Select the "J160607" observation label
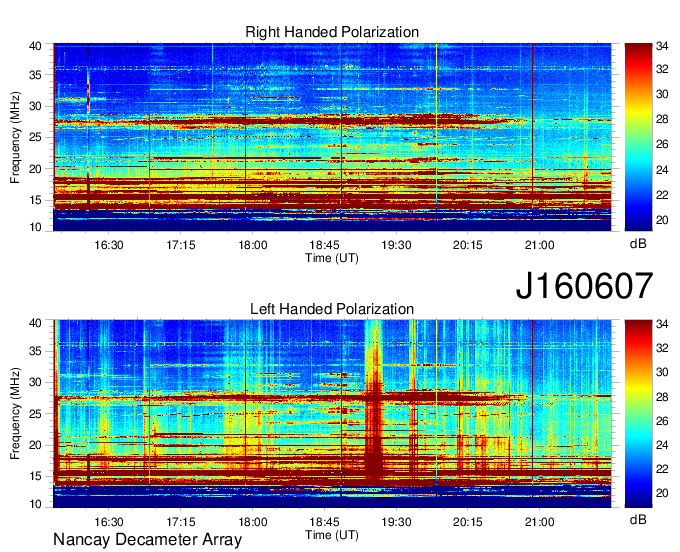Image resolution: width=680 pixels, height=552 pixels. (584, 286)
